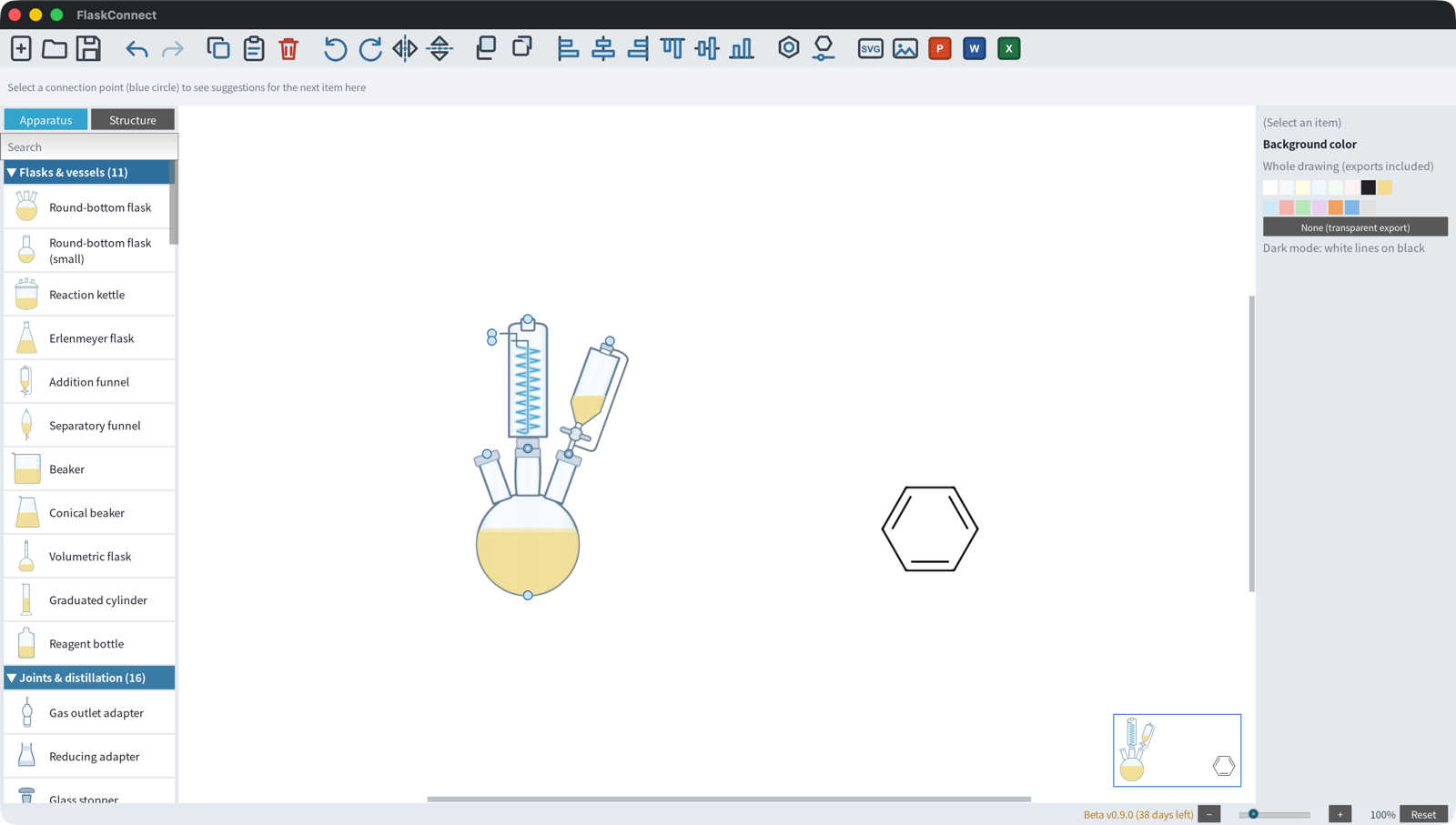Switch to the Apparatus tab
The image size is (1456, 825).
pos(45,120)
